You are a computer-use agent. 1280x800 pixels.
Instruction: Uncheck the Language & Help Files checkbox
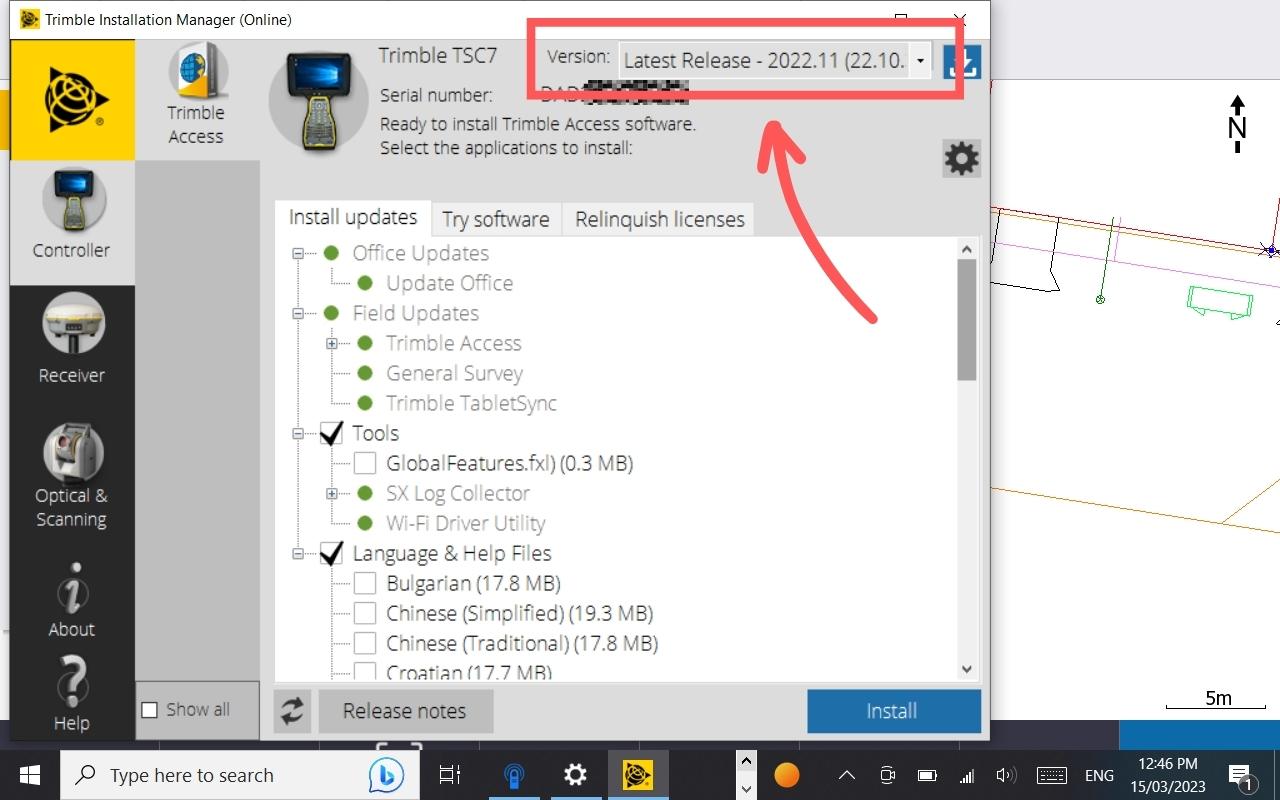[331, 553]
